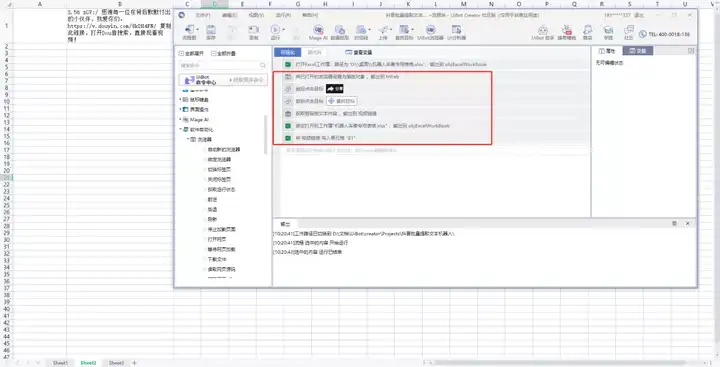Collapse the 浏览器 tree node
This screenshot has height=367, width=720.
(187, 139)
